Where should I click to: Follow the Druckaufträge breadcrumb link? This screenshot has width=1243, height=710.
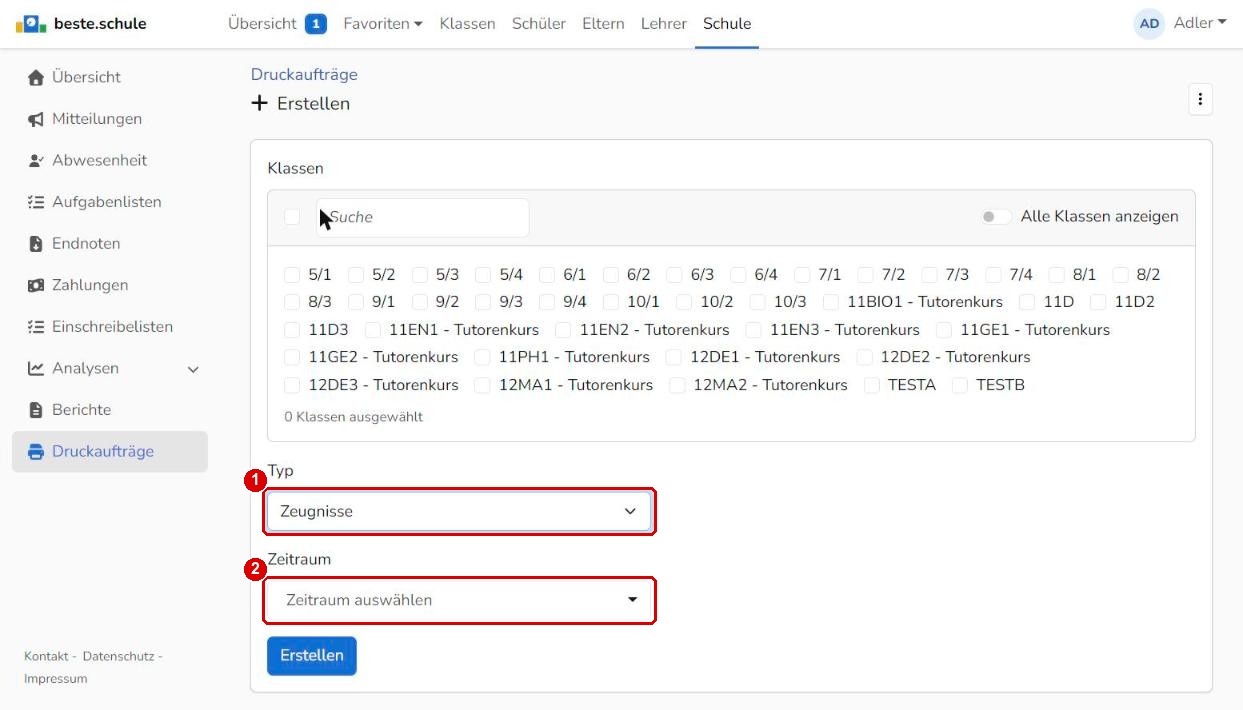[304, 75]
